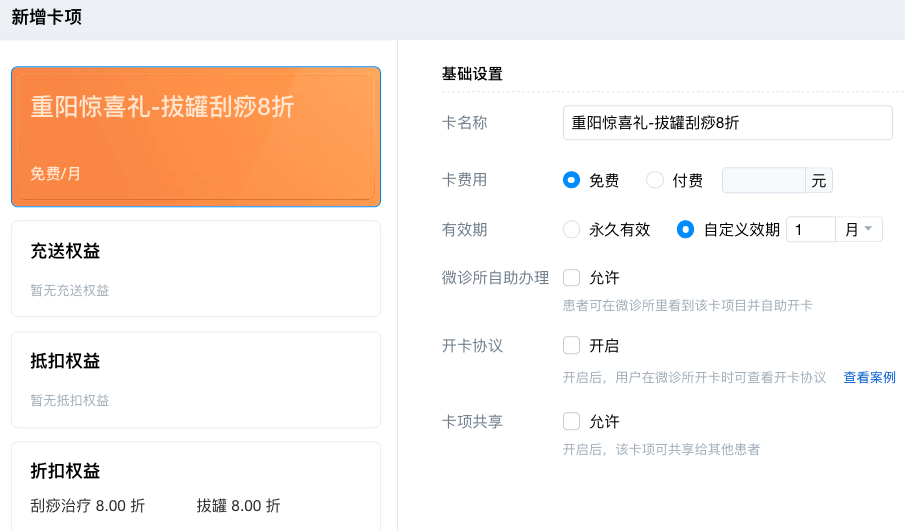Open the 充送权益 section
Screen dimensions: 905x530
195,268
